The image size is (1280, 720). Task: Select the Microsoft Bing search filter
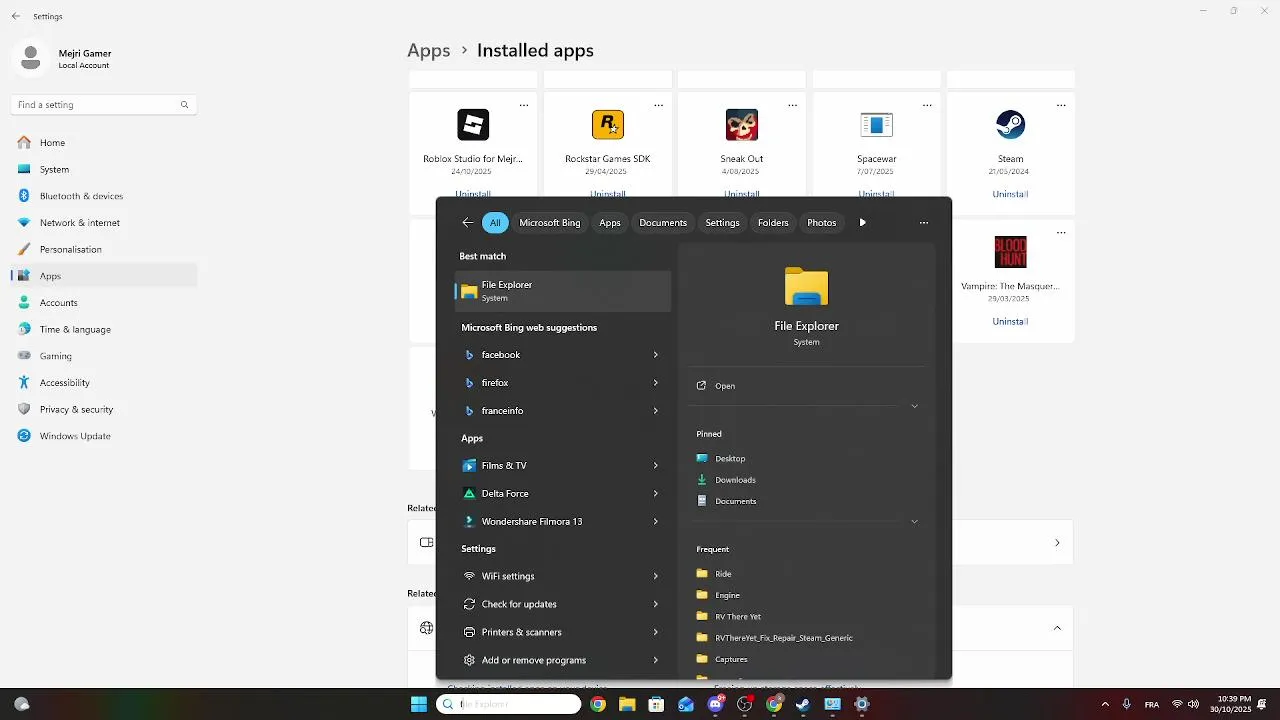click(550, 223)
